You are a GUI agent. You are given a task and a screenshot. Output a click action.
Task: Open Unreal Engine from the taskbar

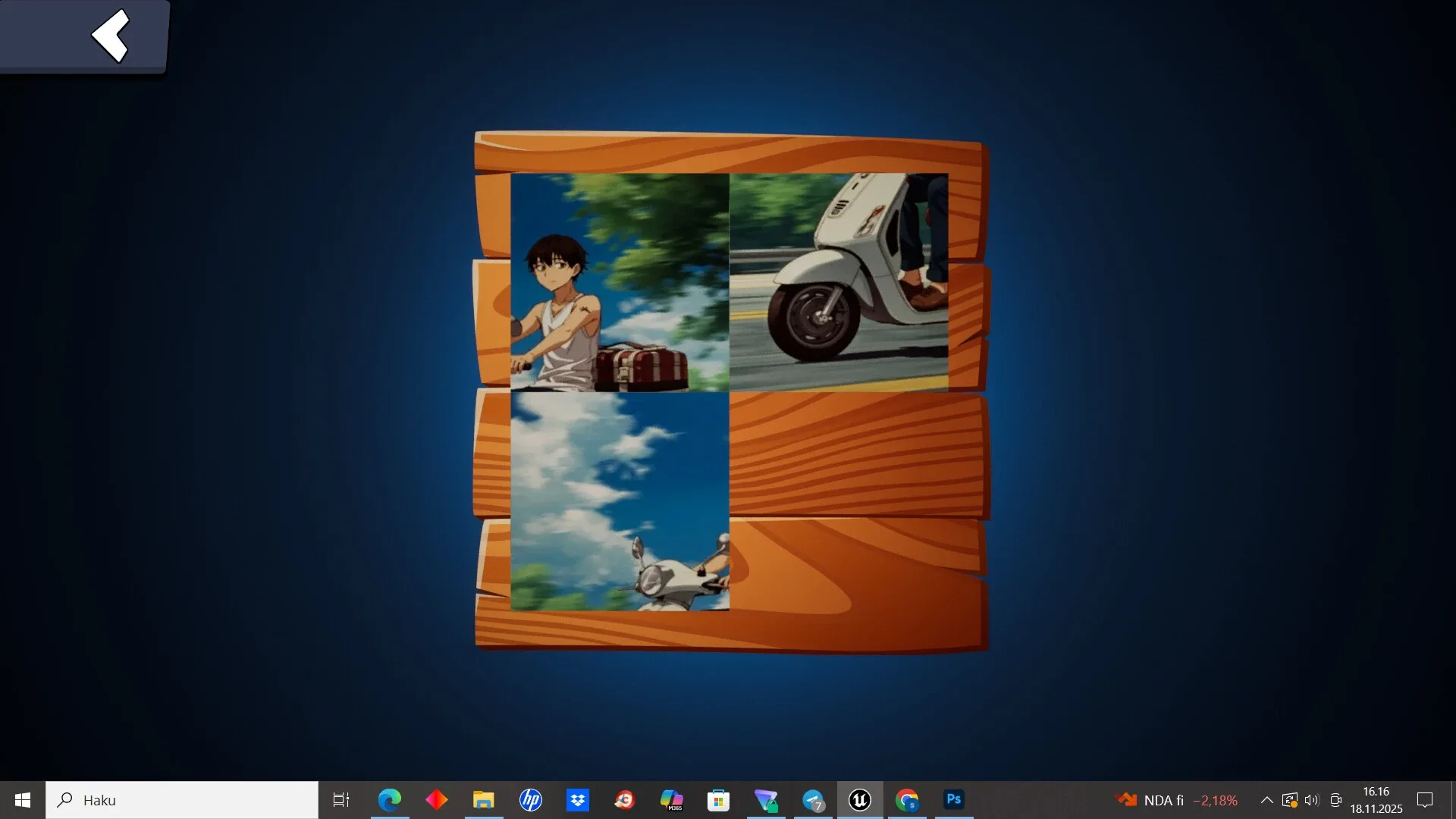[859, 800]
